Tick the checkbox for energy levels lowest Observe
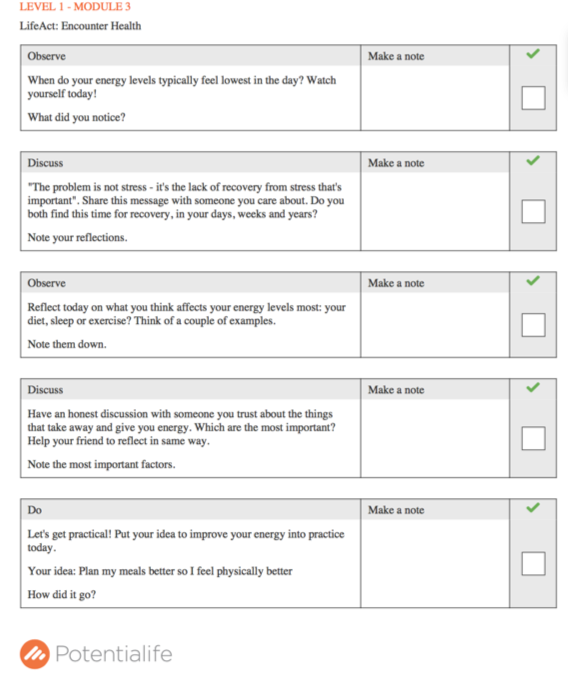 tap(533, 98)
